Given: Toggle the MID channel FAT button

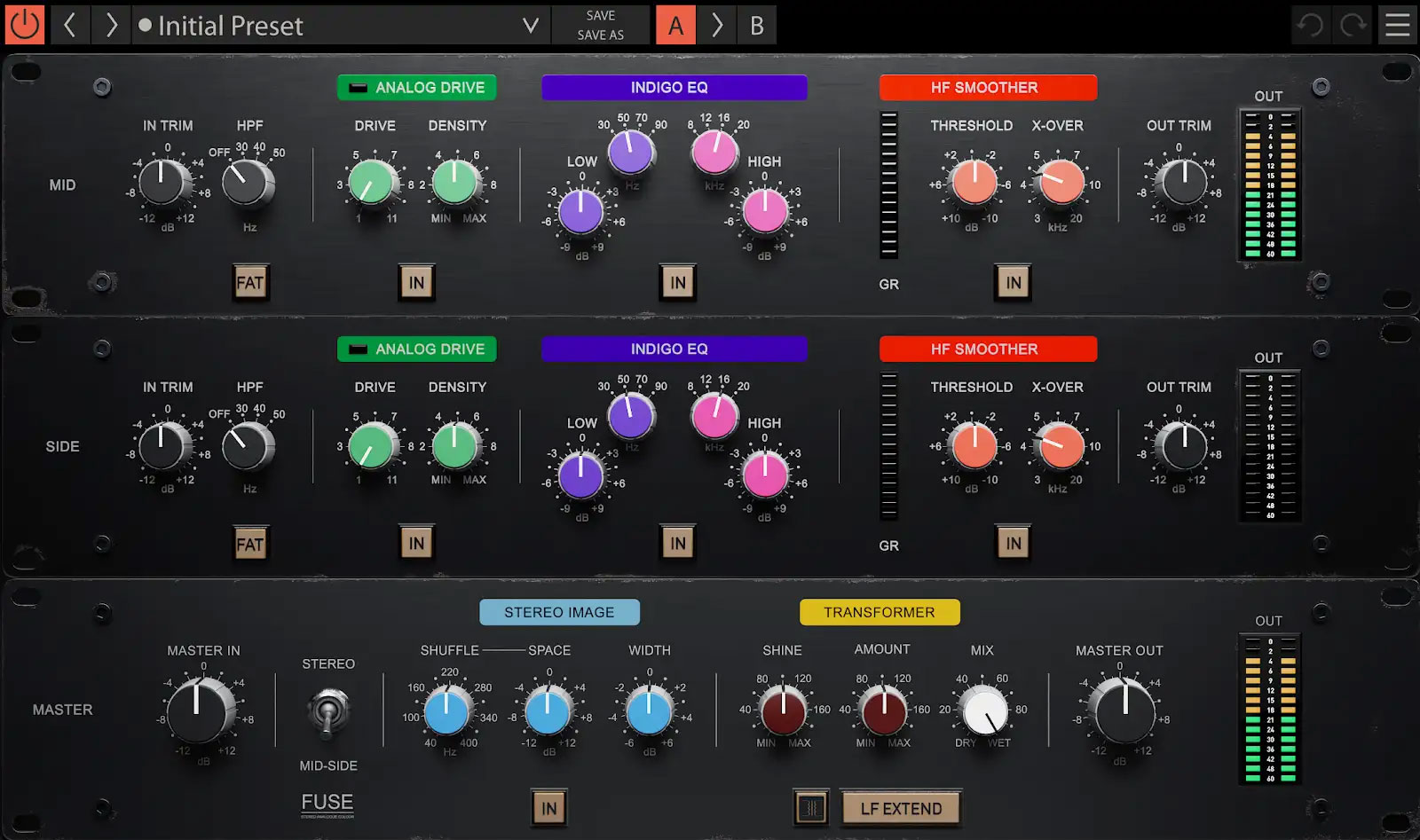Looking at the screenshot, I should click(250, 283).
